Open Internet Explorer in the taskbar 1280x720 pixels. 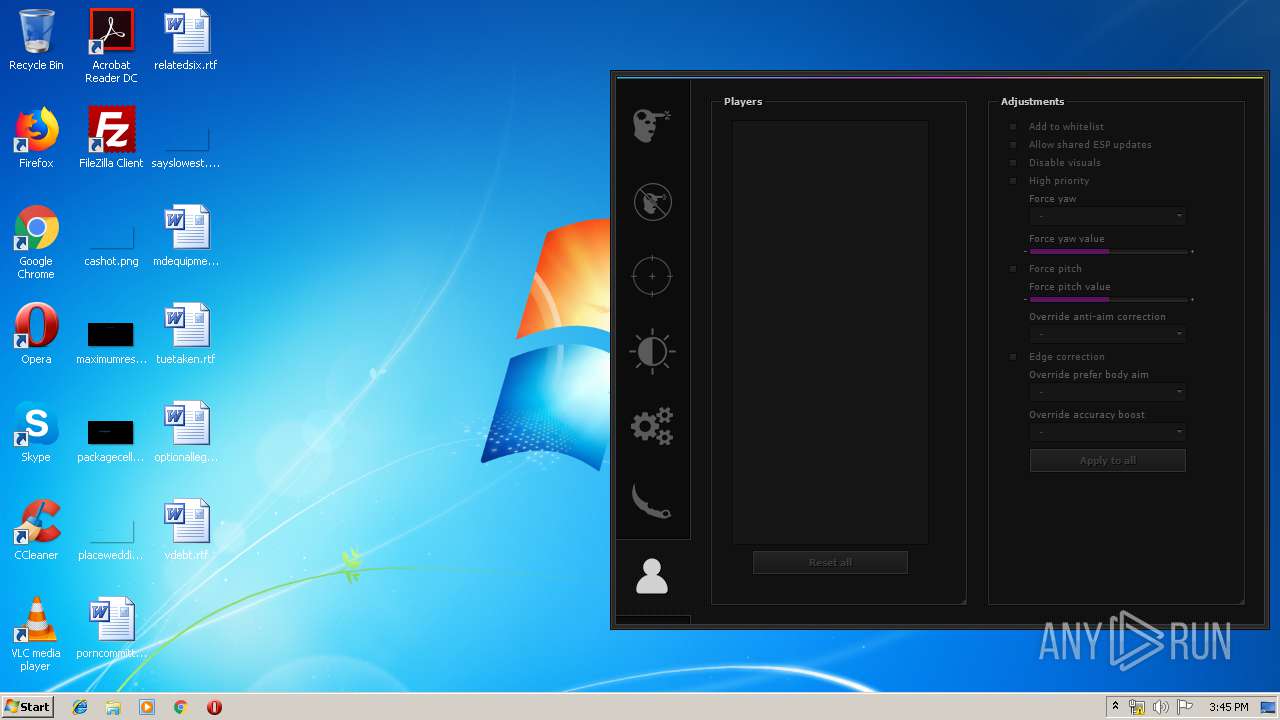coord(80,707)
